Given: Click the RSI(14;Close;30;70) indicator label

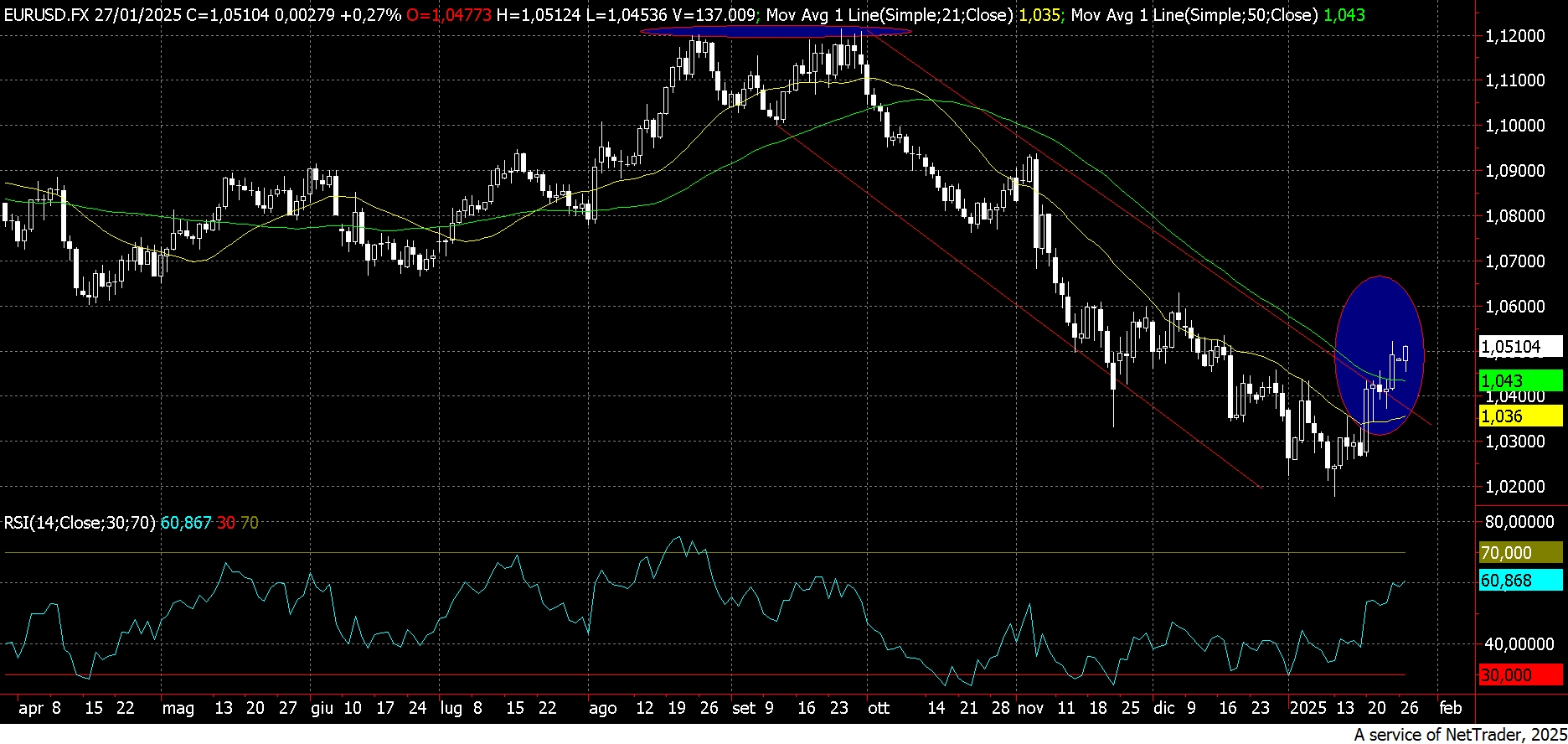Looking at the screenshot, I should (80, 523).
